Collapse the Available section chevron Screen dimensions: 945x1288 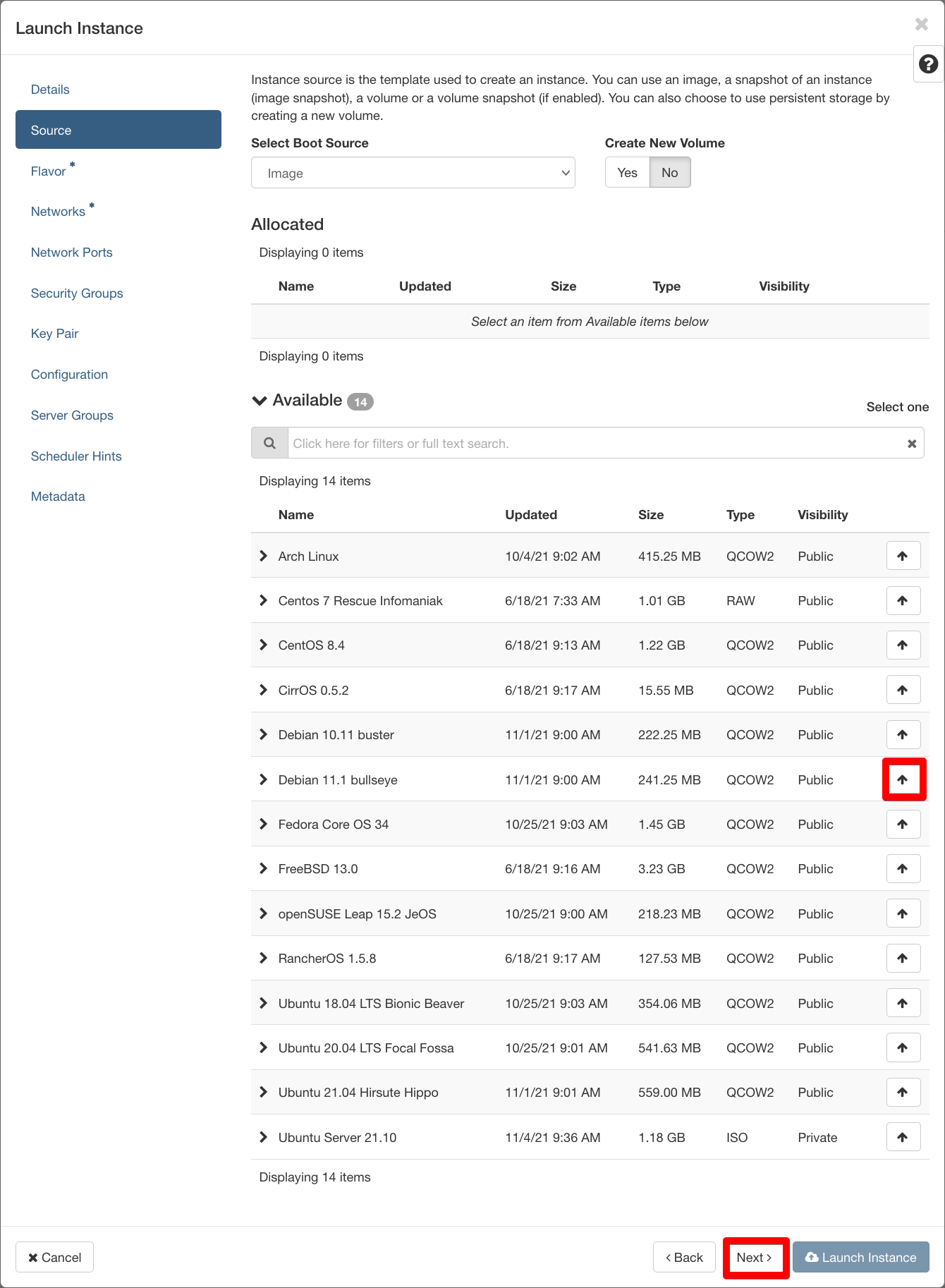[x=260, y=401]
